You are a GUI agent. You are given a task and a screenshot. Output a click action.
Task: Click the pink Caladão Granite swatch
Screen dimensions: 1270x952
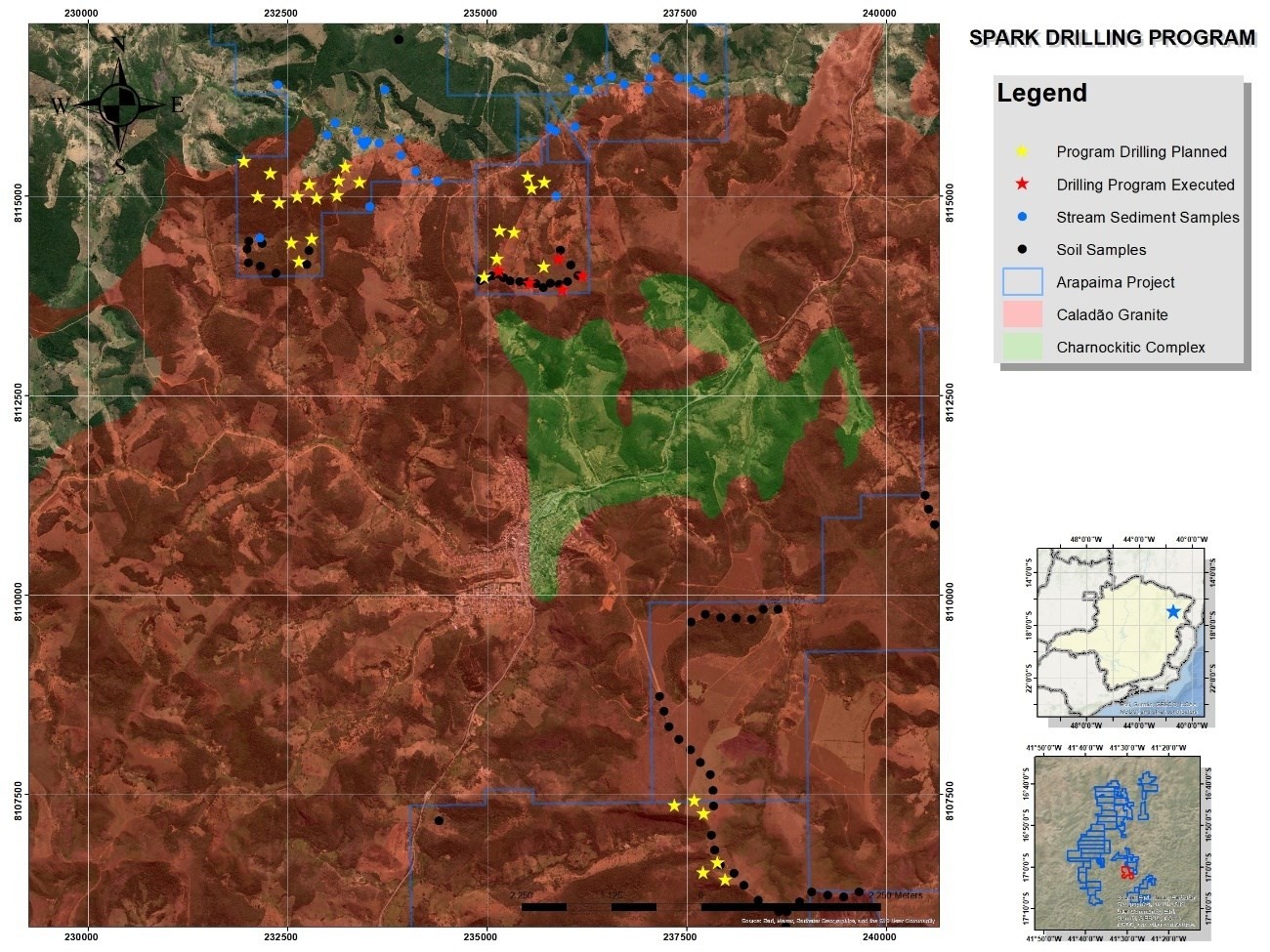pos(1022,314)
